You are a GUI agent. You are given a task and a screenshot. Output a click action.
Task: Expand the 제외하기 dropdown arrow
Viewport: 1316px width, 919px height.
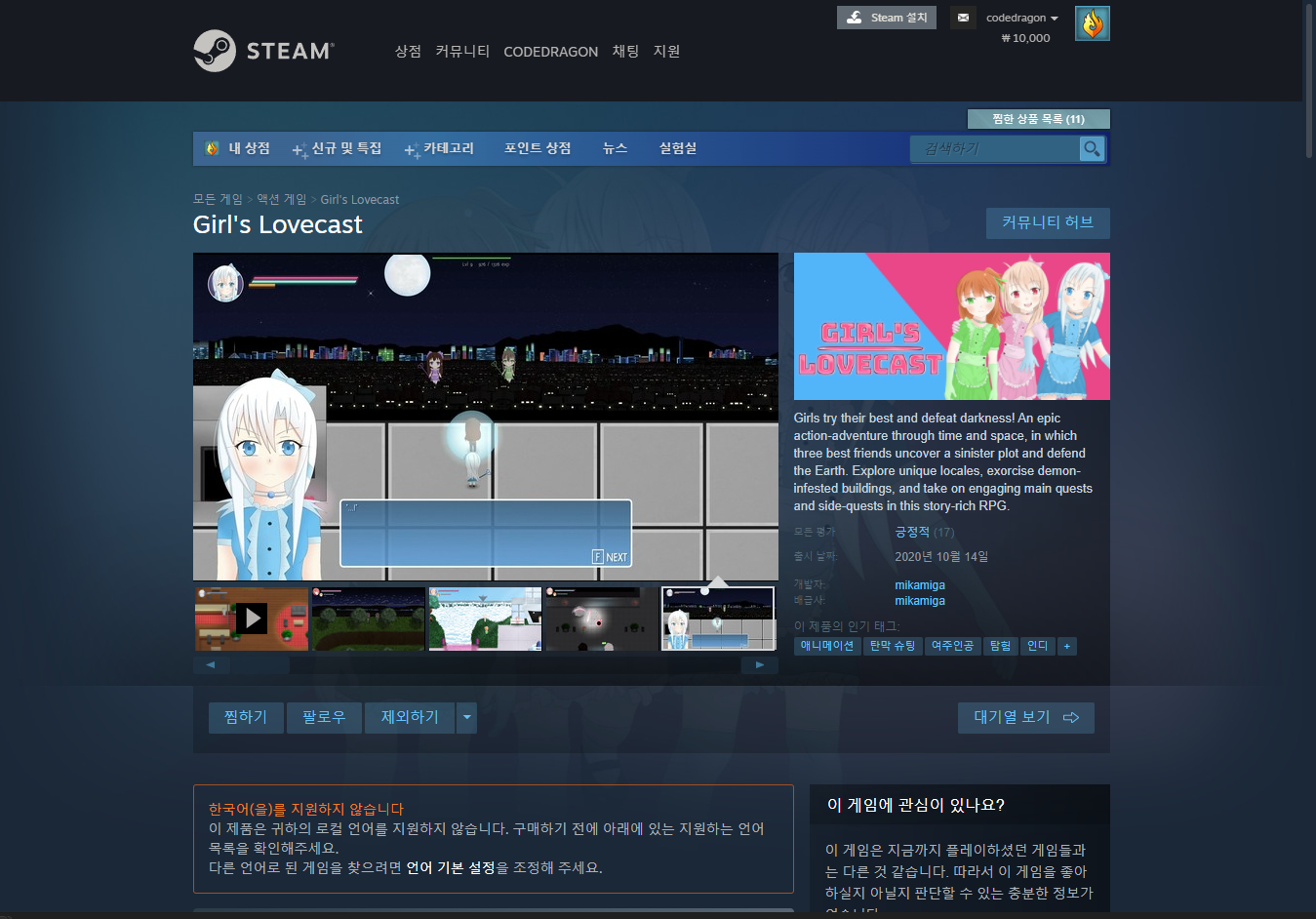(466, 718)
